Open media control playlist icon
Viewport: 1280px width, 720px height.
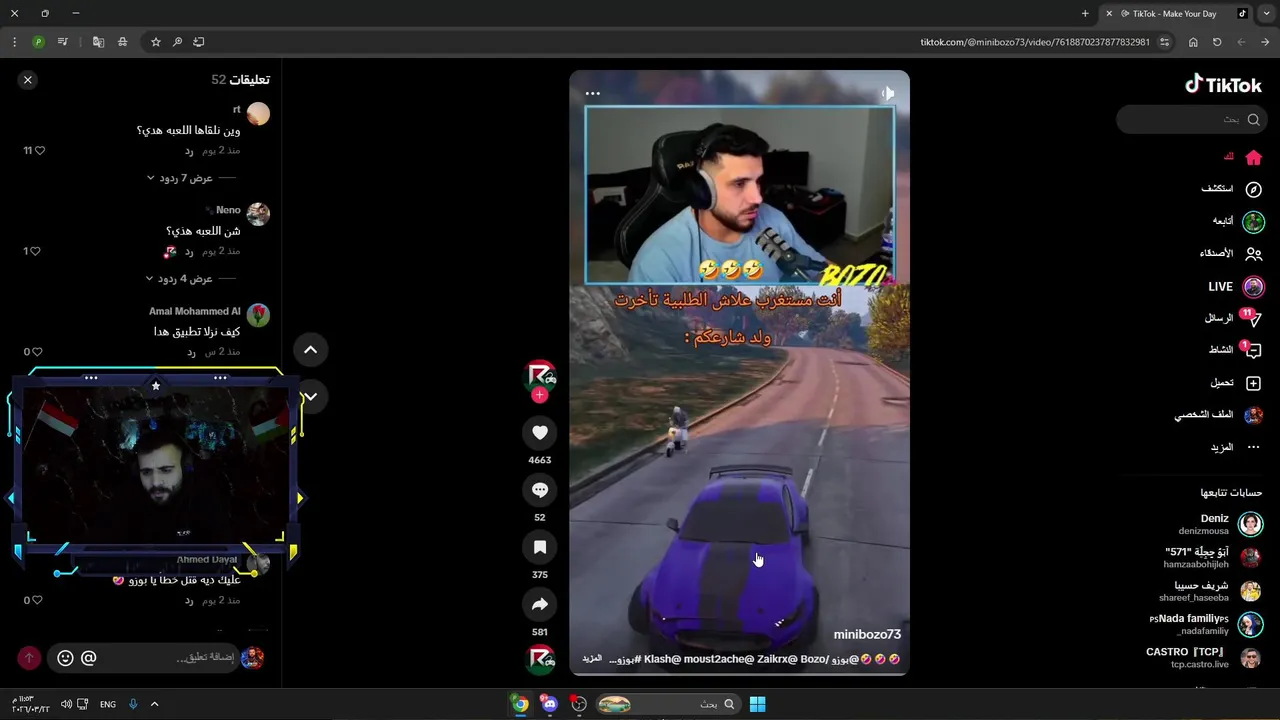(x=63, y=42)
